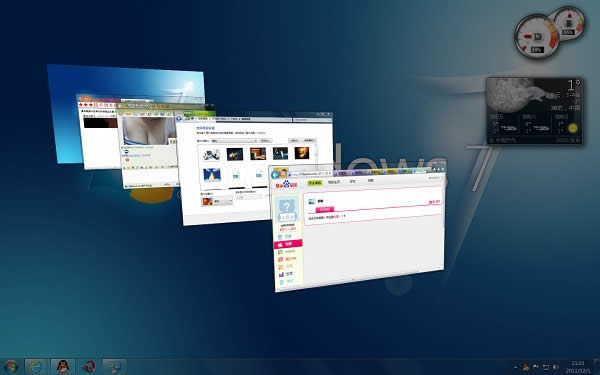Open the taskbar clock and date
The width and height of the screenshot is (600, 375).
[578, 367]
